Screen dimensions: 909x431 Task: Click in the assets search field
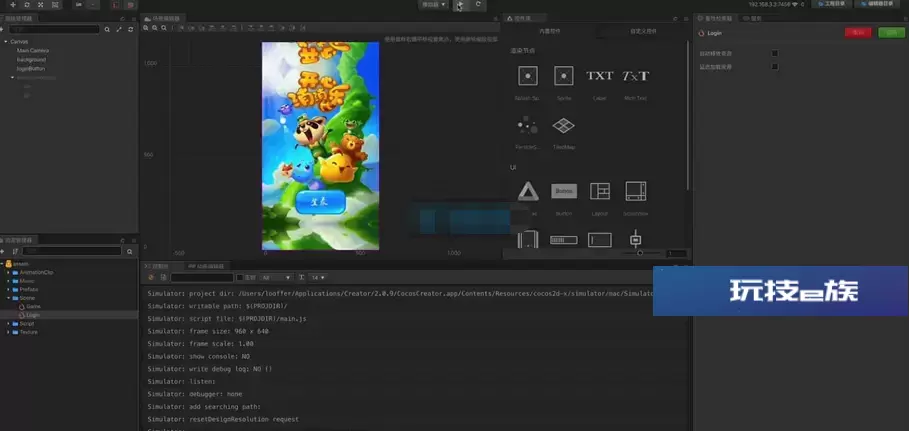72,251
